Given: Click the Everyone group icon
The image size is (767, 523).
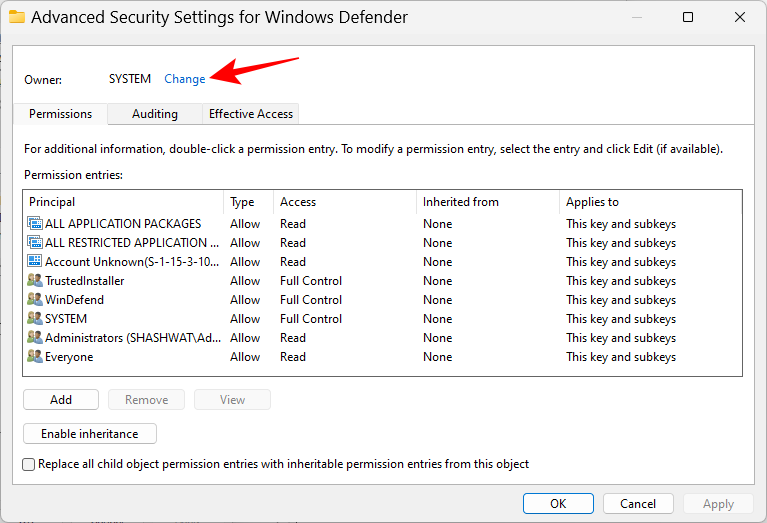Looking at the screenshot, I should pyautogui.click(x=35, y=357).
